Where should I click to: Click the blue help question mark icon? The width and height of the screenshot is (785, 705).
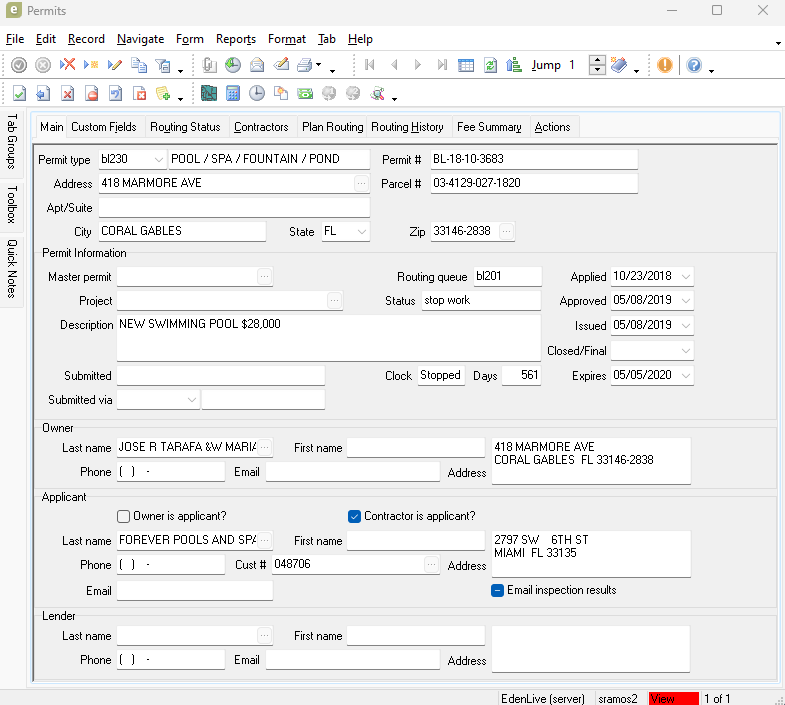pos(694,65)
